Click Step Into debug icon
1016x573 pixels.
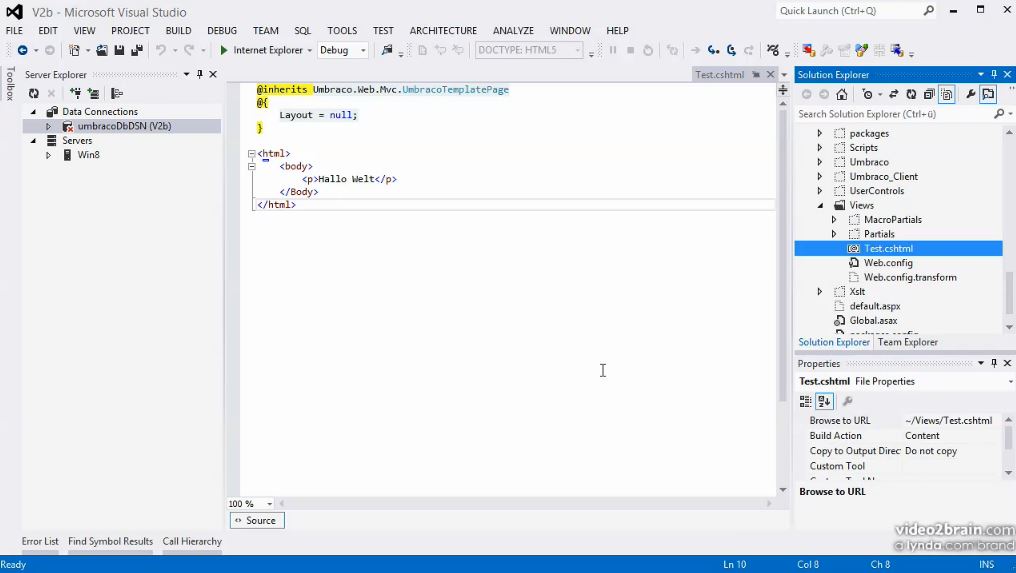(713, 50)
